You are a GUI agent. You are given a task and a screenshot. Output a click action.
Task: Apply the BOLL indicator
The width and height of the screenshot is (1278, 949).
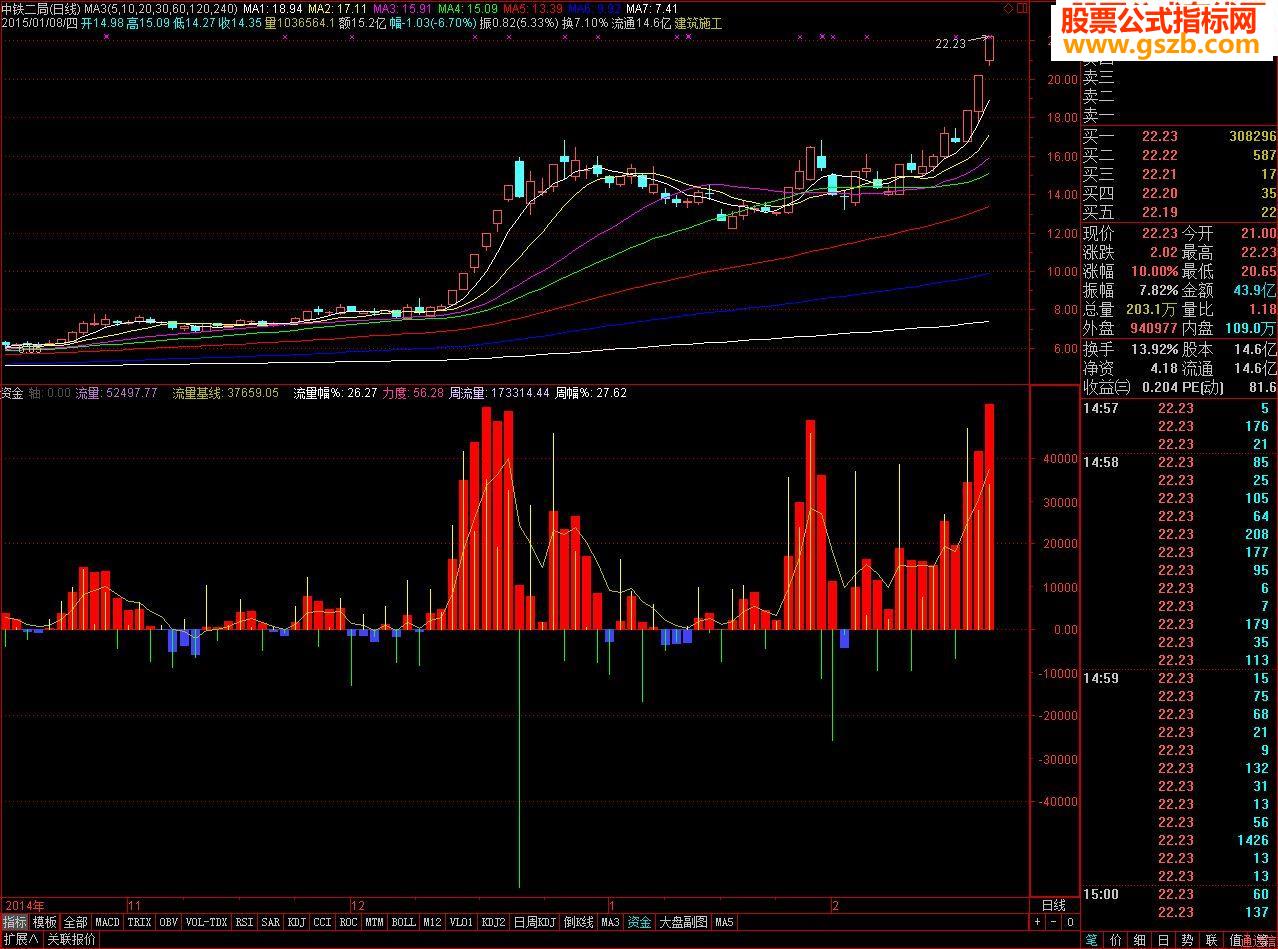(x=403, y=922)
